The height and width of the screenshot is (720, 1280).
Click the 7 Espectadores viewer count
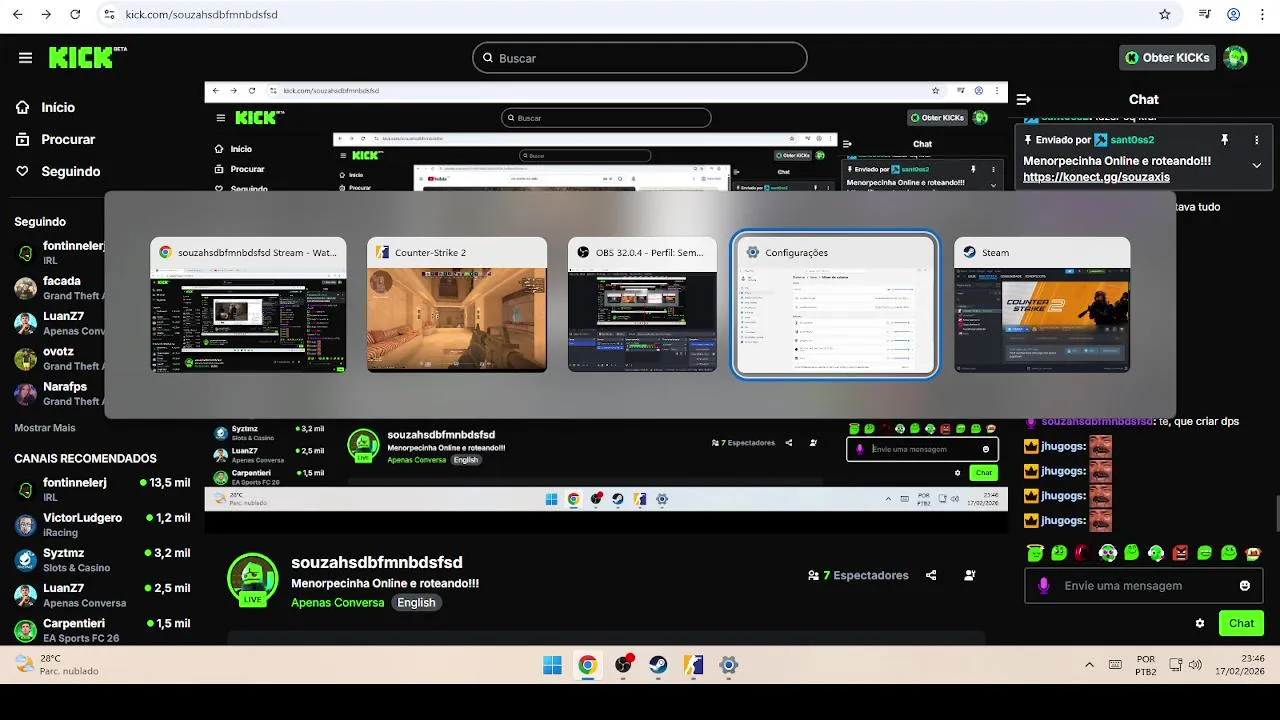coord(858,576)
